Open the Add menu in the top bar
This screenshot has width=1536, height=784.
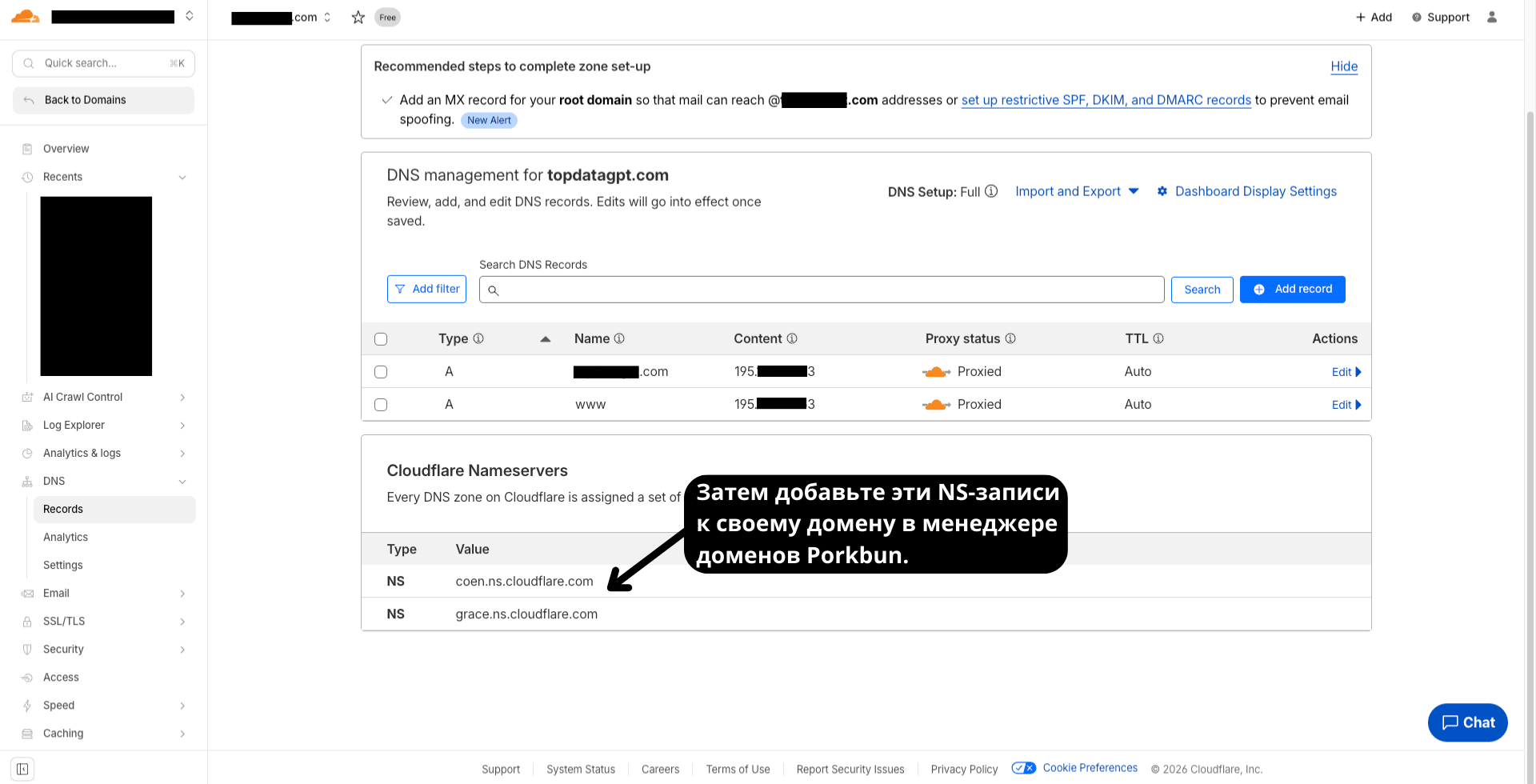pos(1374,17)
